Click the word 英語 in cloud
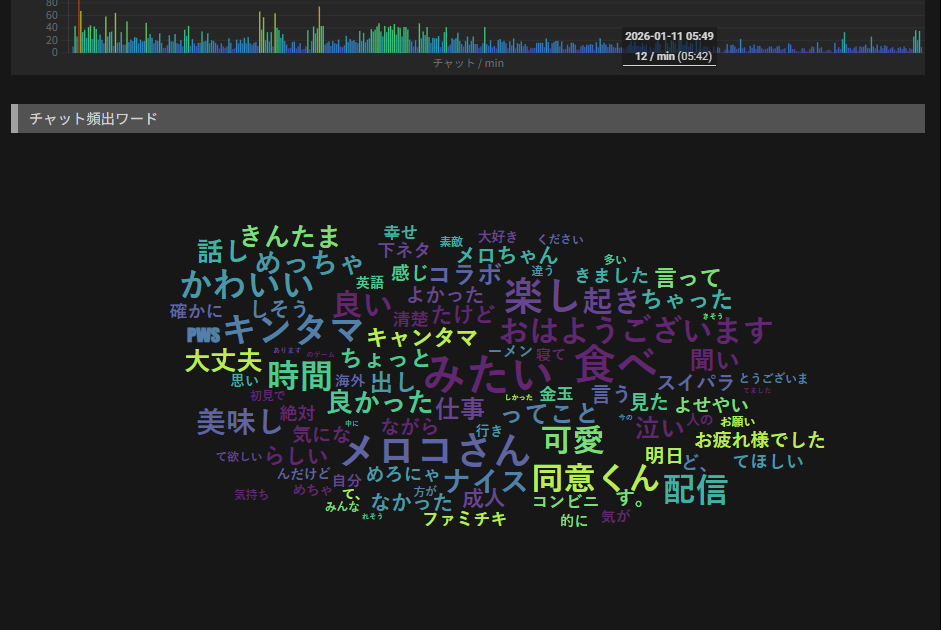The height and width of the screenshot is (630, 941). pos(370,283)
